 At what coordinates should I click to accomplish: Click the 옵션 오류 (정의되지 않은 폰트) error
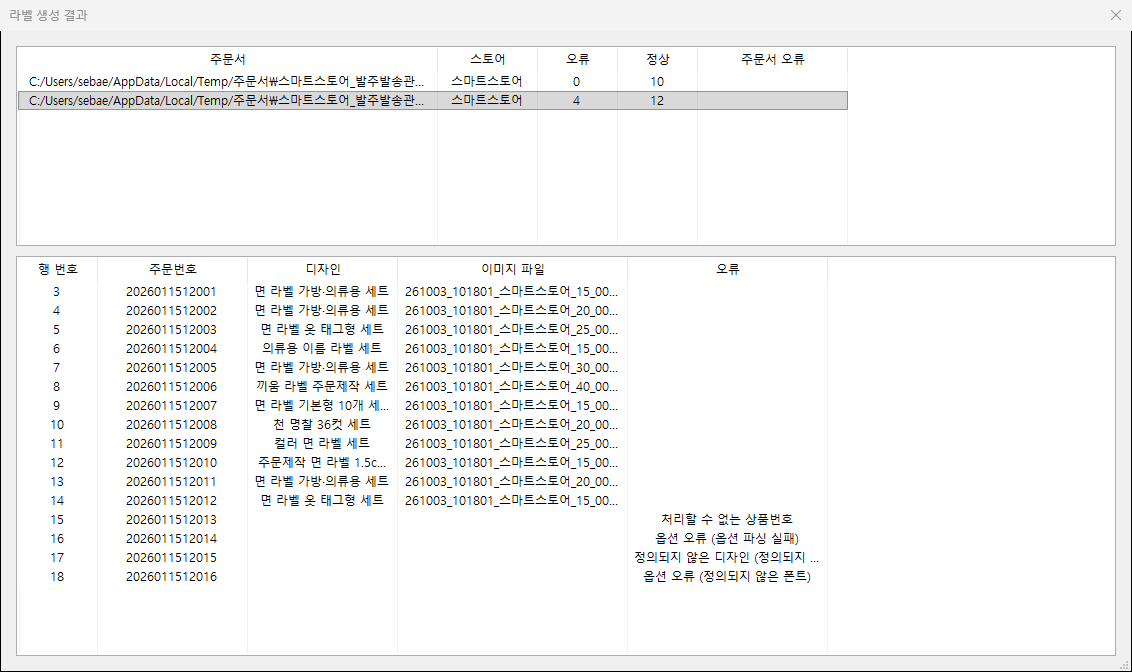(x=727, y=576)
